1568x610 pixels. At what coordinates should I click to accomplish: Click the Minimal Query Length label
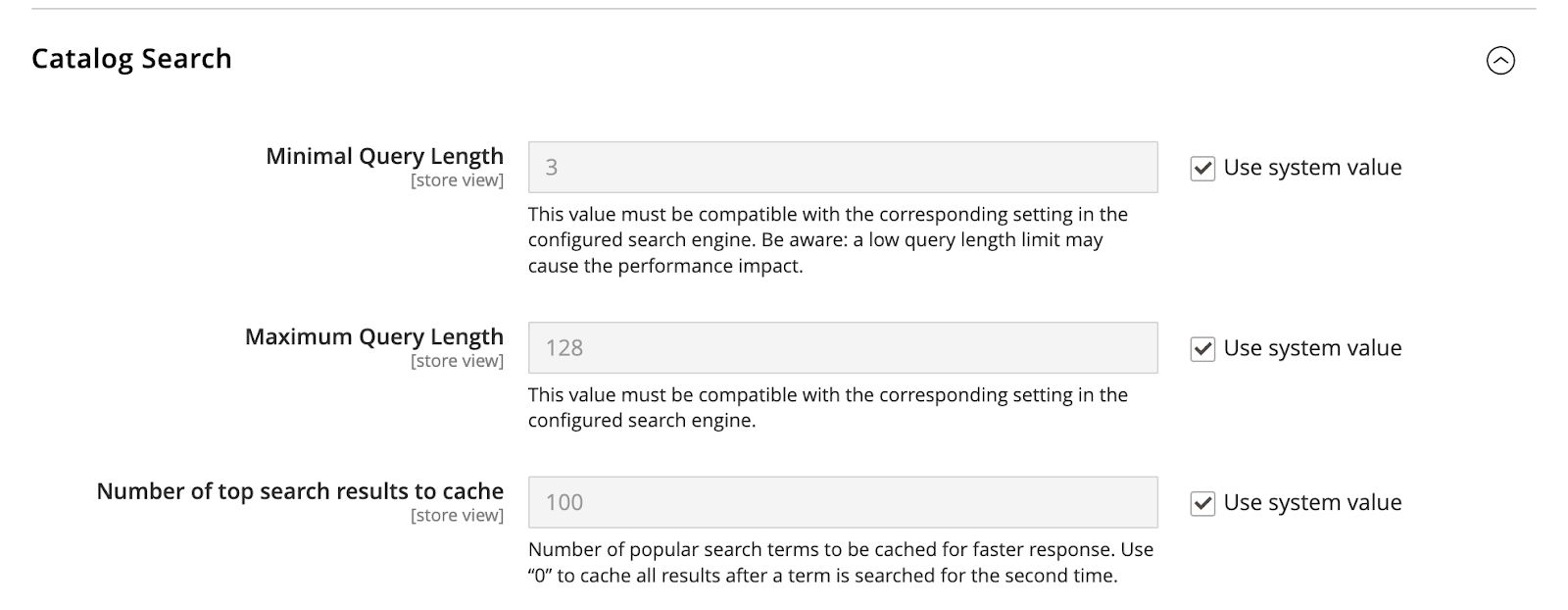(384, 155)
